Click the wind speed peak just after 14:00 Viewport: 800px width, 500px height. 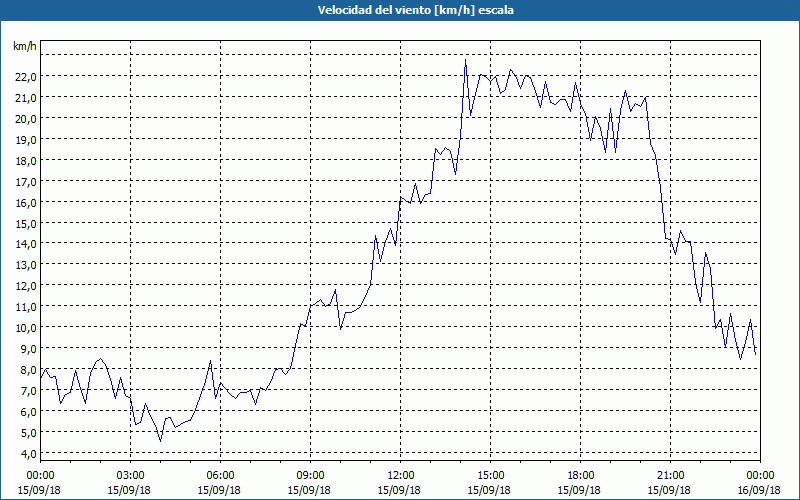tap(465, 60)
